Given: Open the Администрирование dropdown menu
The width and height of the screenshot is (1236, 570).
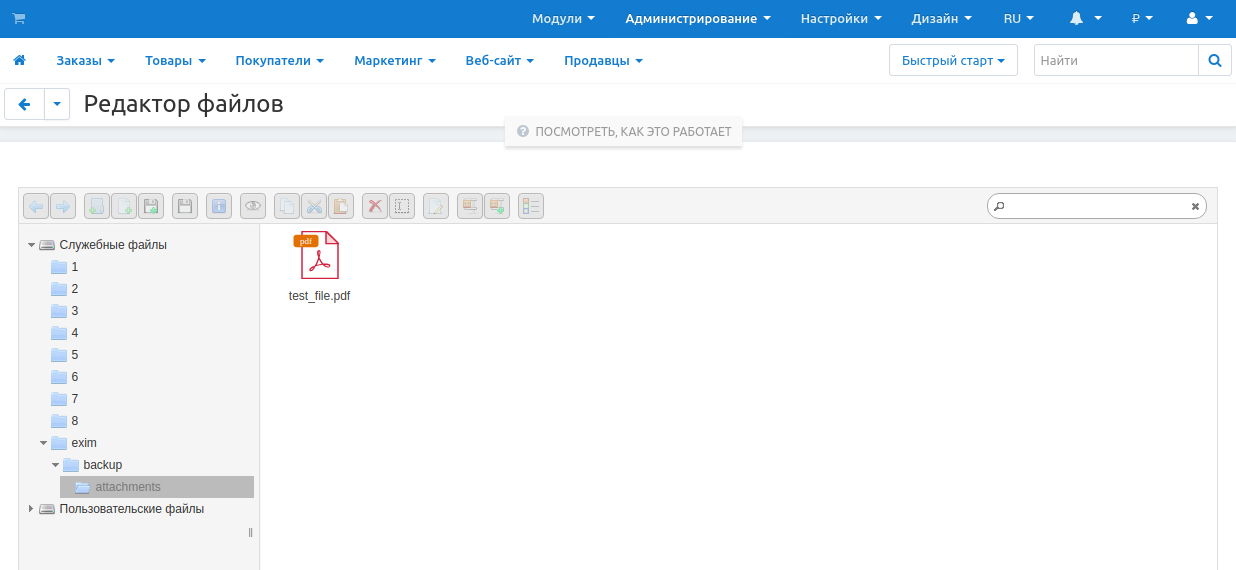Looking at the screenshot, I should (698, 18).
